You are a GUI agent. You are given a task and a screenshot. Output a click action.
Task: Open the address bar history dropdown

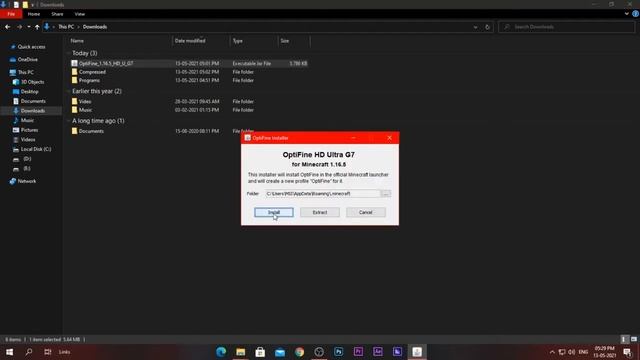pyautogui.click(x=476, y=27)
